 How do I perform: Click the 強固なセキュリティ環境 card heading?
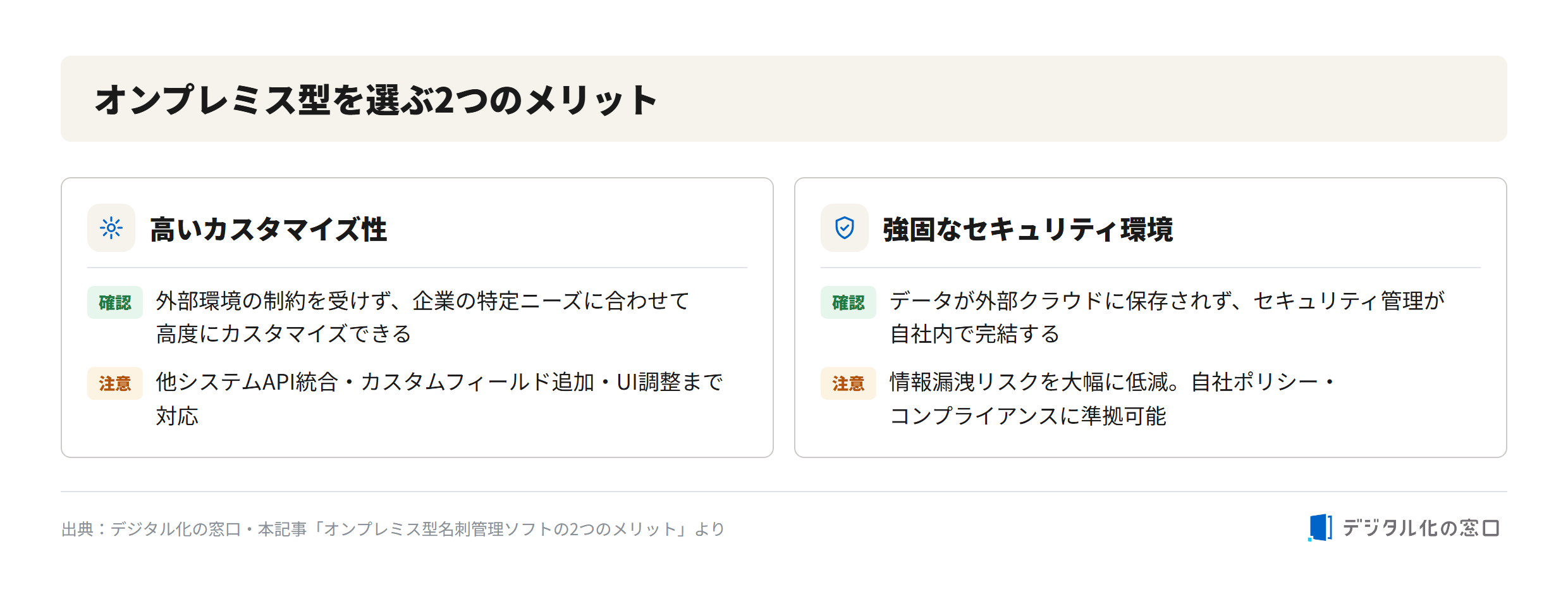[1028, 229]
